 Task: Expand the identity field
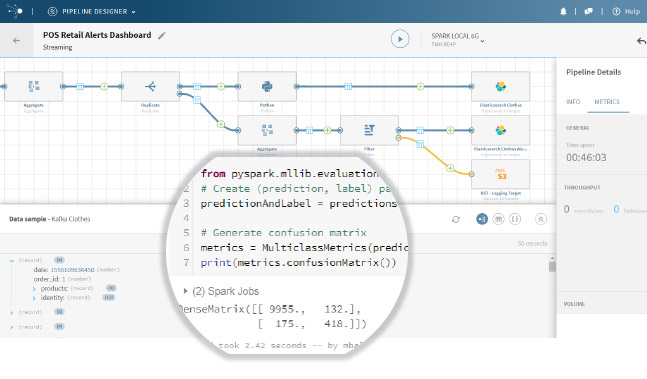click(34, 298)
